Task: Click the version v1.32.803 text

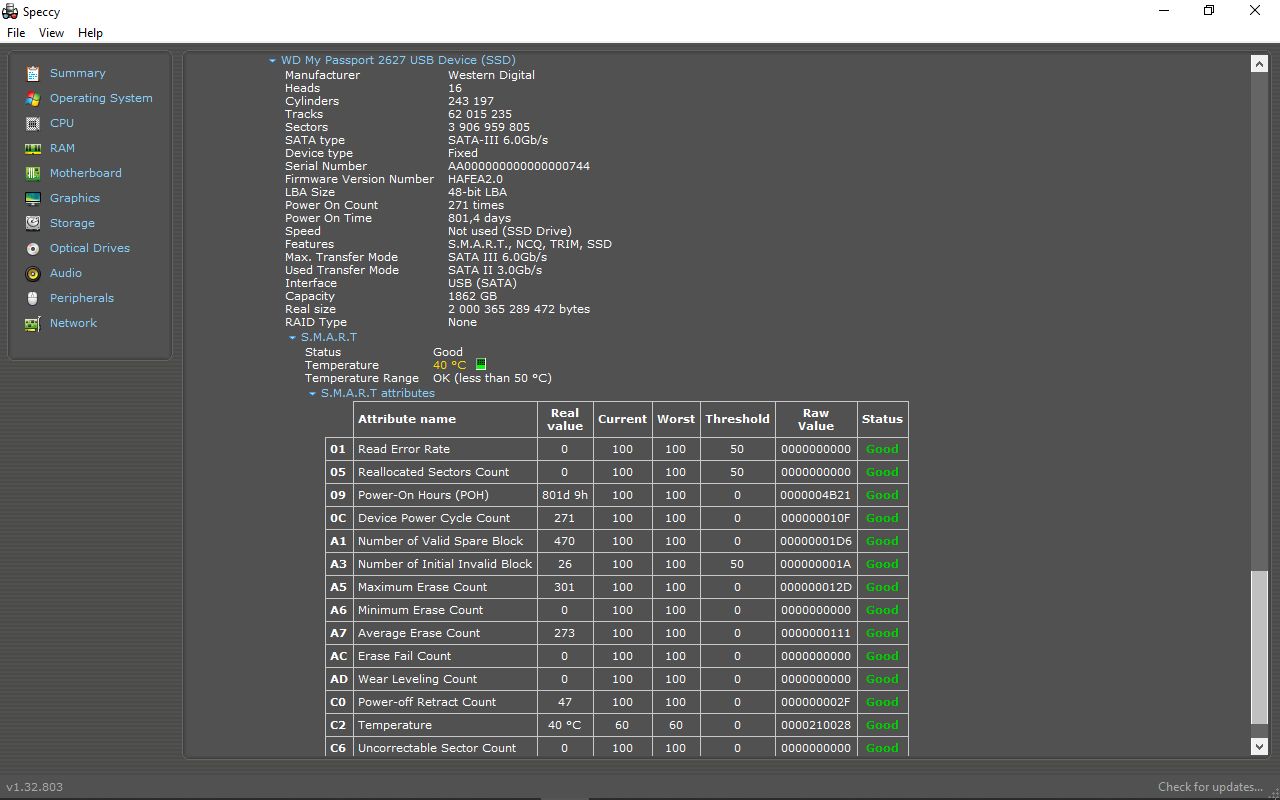Action: point(35,787)
